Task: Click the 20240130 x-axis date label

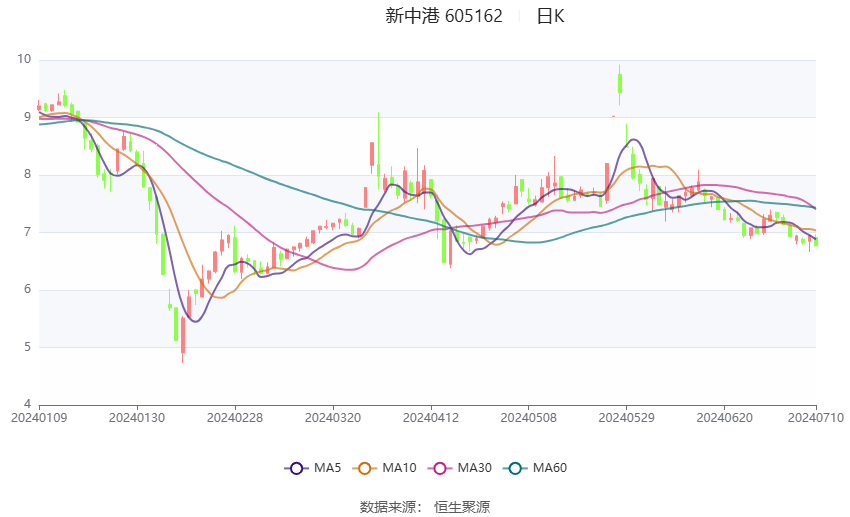Action: coord(137,418)
